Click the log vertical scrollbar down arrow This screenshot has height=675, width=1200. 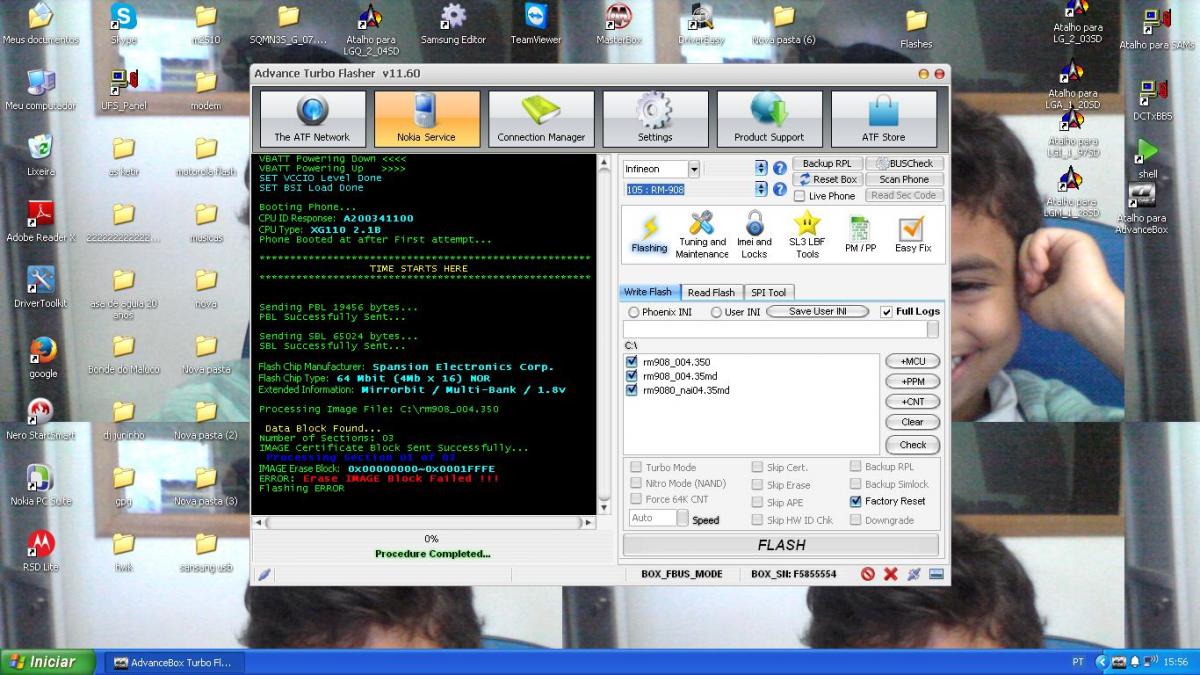(604, 507)
